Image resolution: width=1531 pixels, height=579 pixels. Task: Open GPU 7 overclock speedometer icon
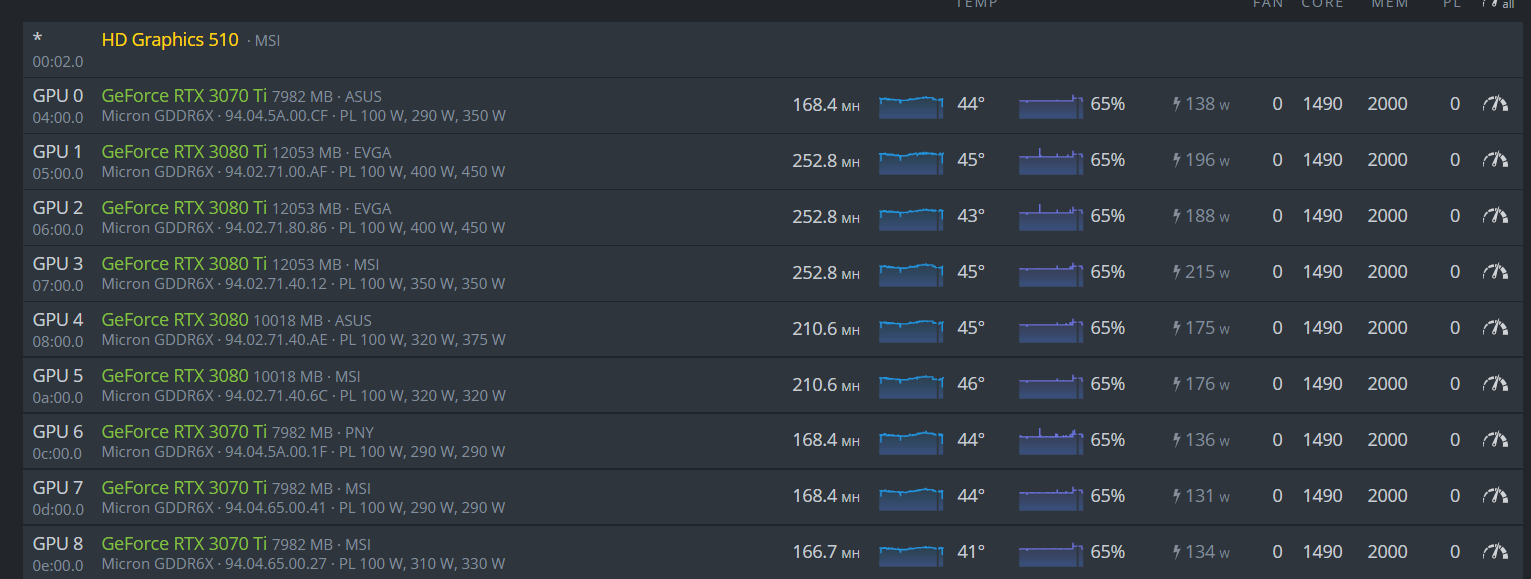tap(1494, 496)
